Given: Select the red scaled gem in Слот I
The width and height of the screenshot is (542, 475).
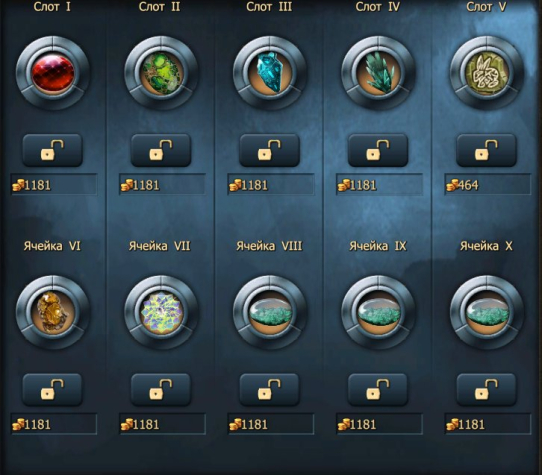Looking at the screenshot, I should coord(53,73).
